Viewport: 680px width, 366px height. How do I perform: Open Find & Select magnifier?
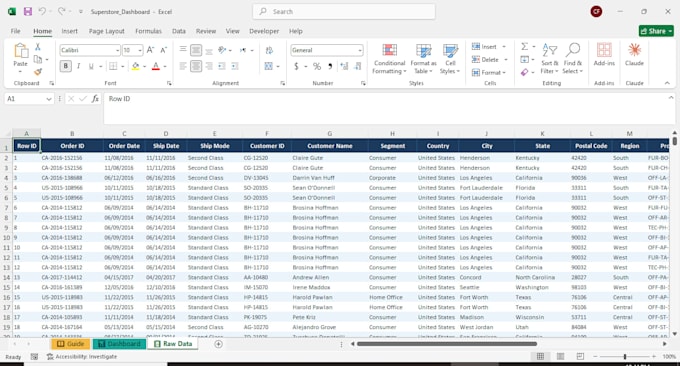(573, 59)
